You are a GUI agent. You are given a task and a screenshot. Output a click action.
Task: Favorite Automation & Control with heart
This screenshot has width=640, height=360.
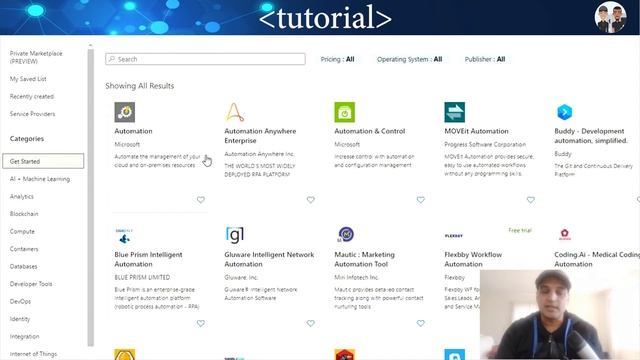(x=421, y=200)
